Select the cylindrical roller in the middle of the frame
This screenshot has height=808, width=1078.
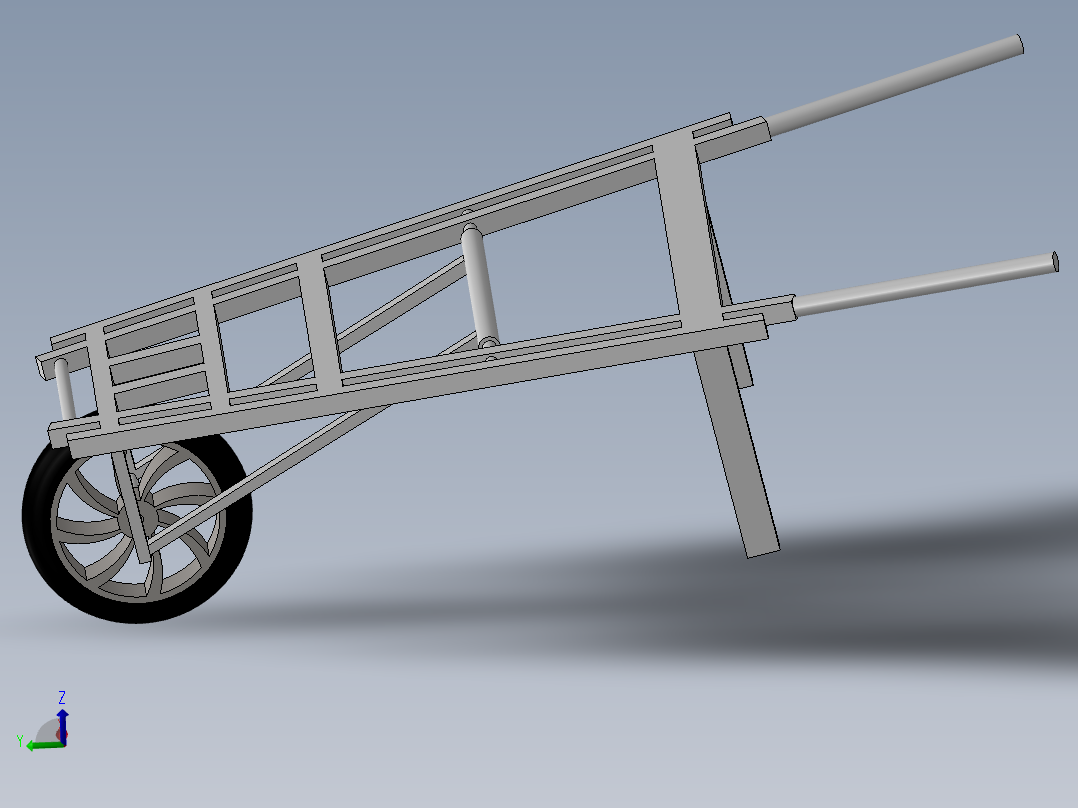point(481,286)
